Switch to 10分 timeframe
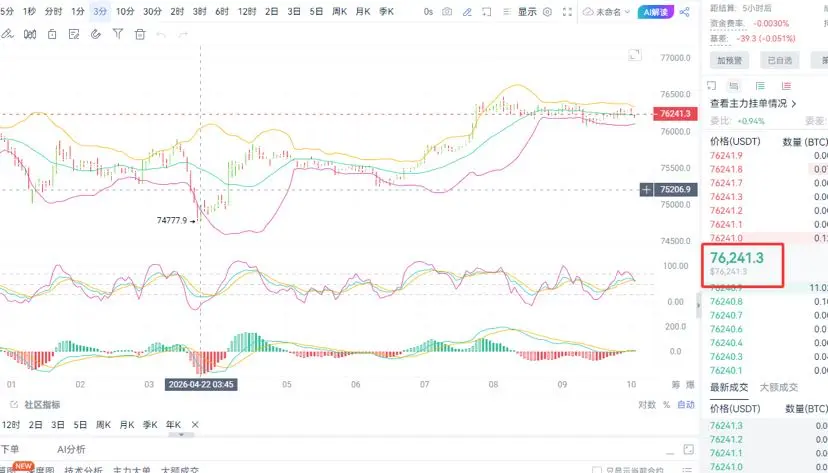Viewport: 828px width, 473px height. [x=125, y=11]
